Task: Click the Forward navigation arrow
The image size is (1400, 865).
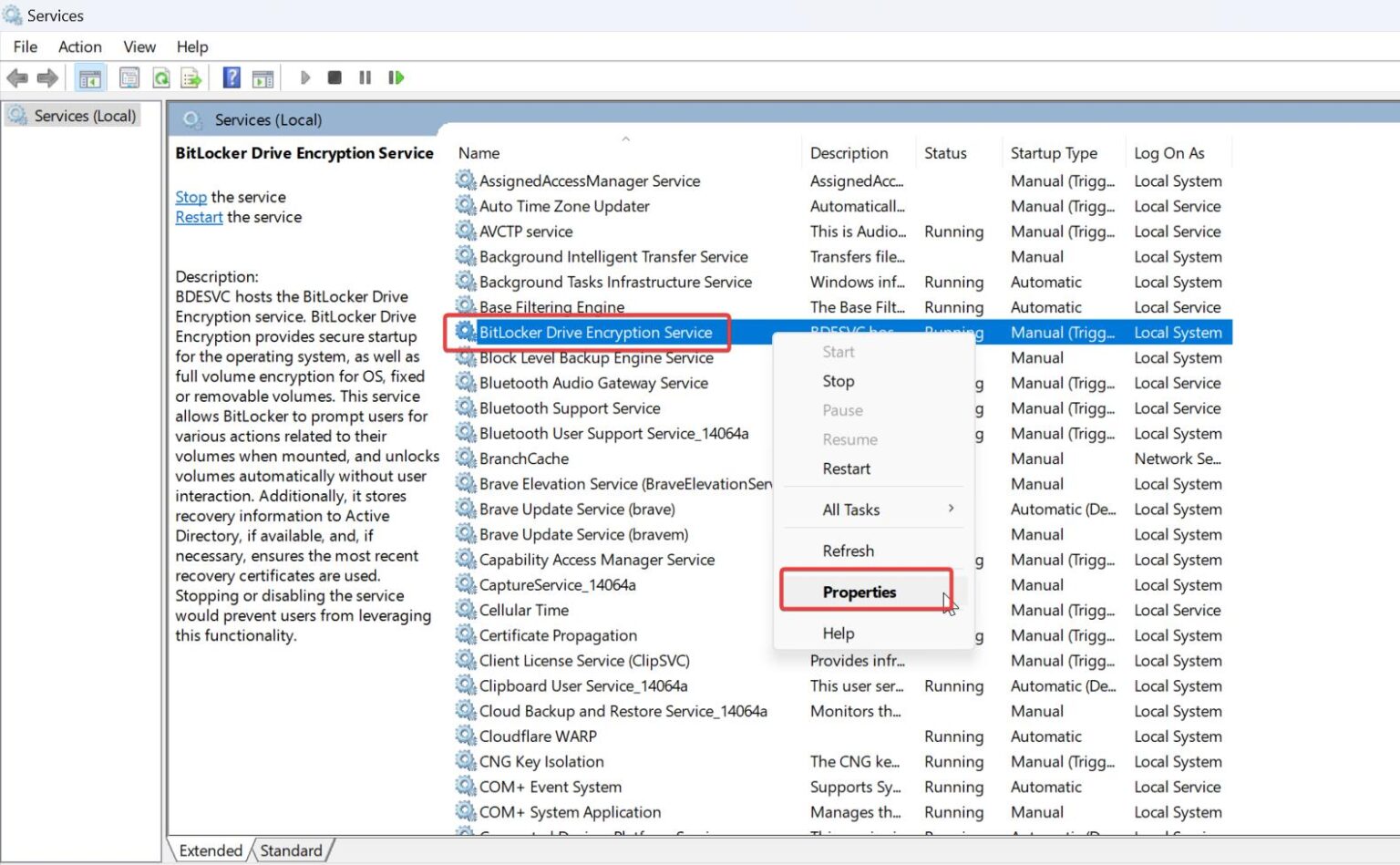Action: coord(49,77)
